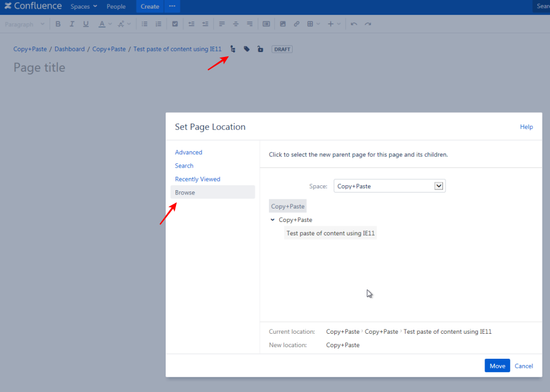This screenshot has height=392, width=550.
Task: Open the labels tag icon
Action: [x=247, y=49]
